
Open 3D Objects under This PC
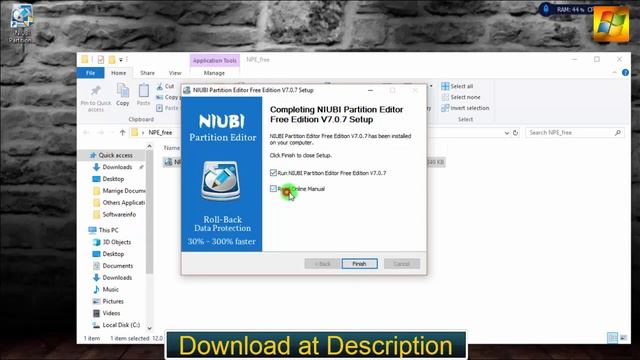(x=112, y=242)
